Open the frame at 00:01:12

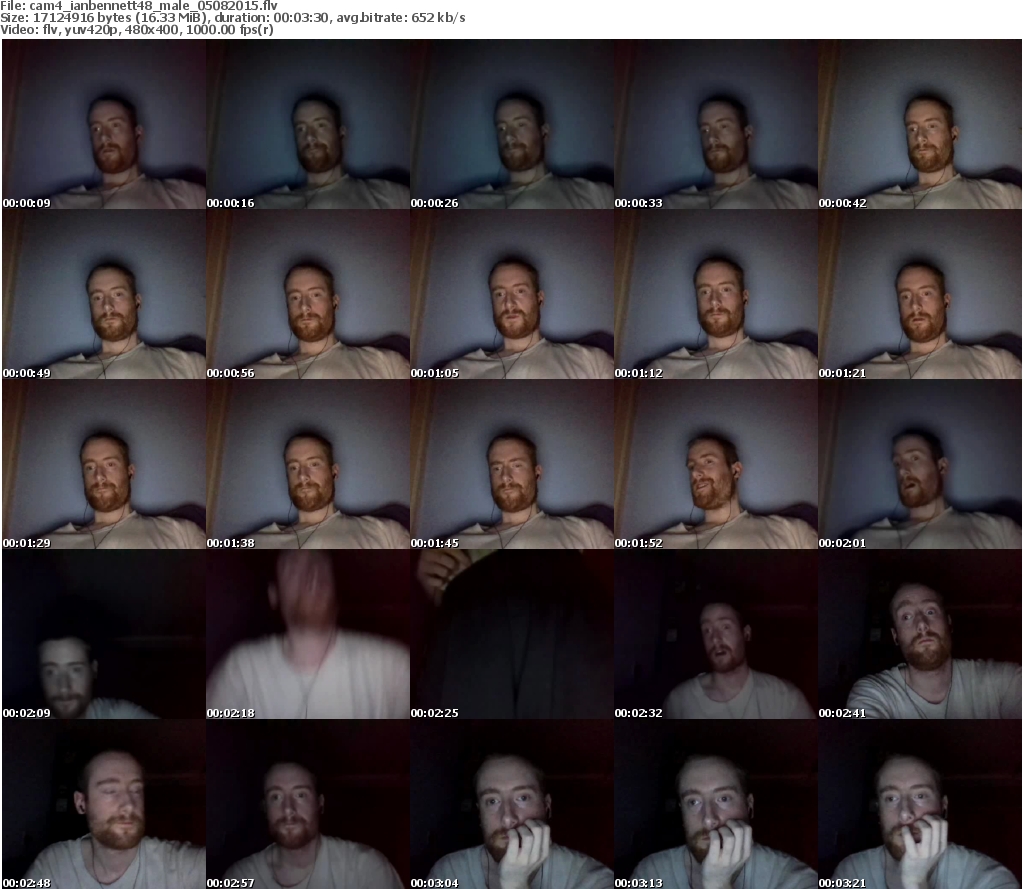point(716,294)
